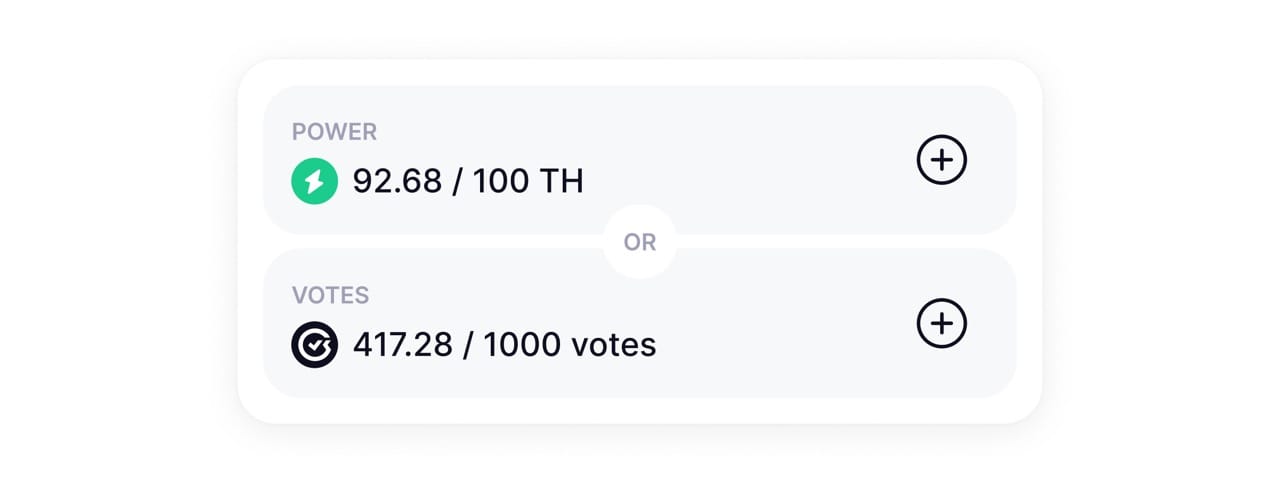Click the green lightning bolt Power icon
Viewport: 1280px width, 483px height.
pos(315,181)
